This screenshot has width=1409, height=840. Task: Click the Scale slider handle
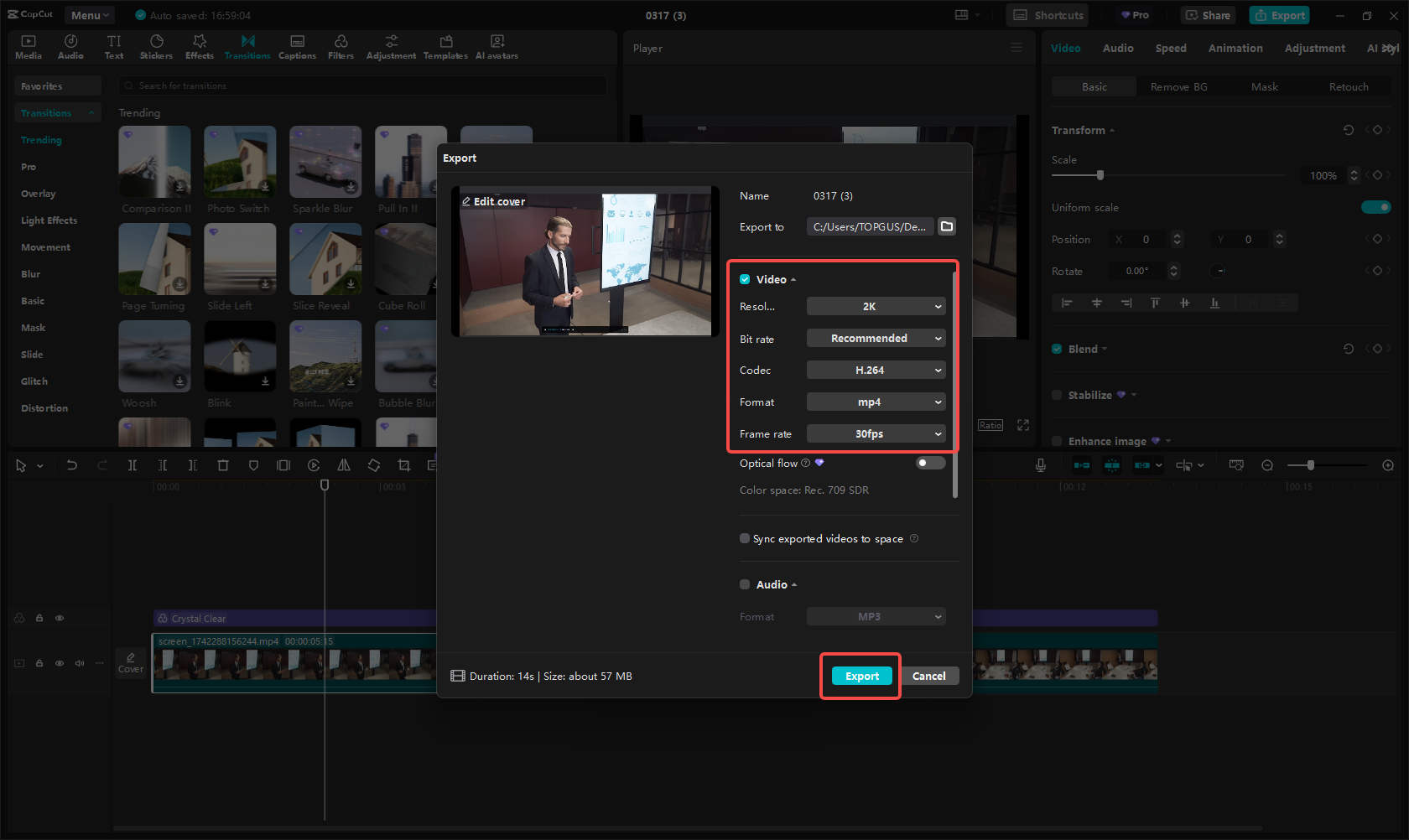point(1100,175)
